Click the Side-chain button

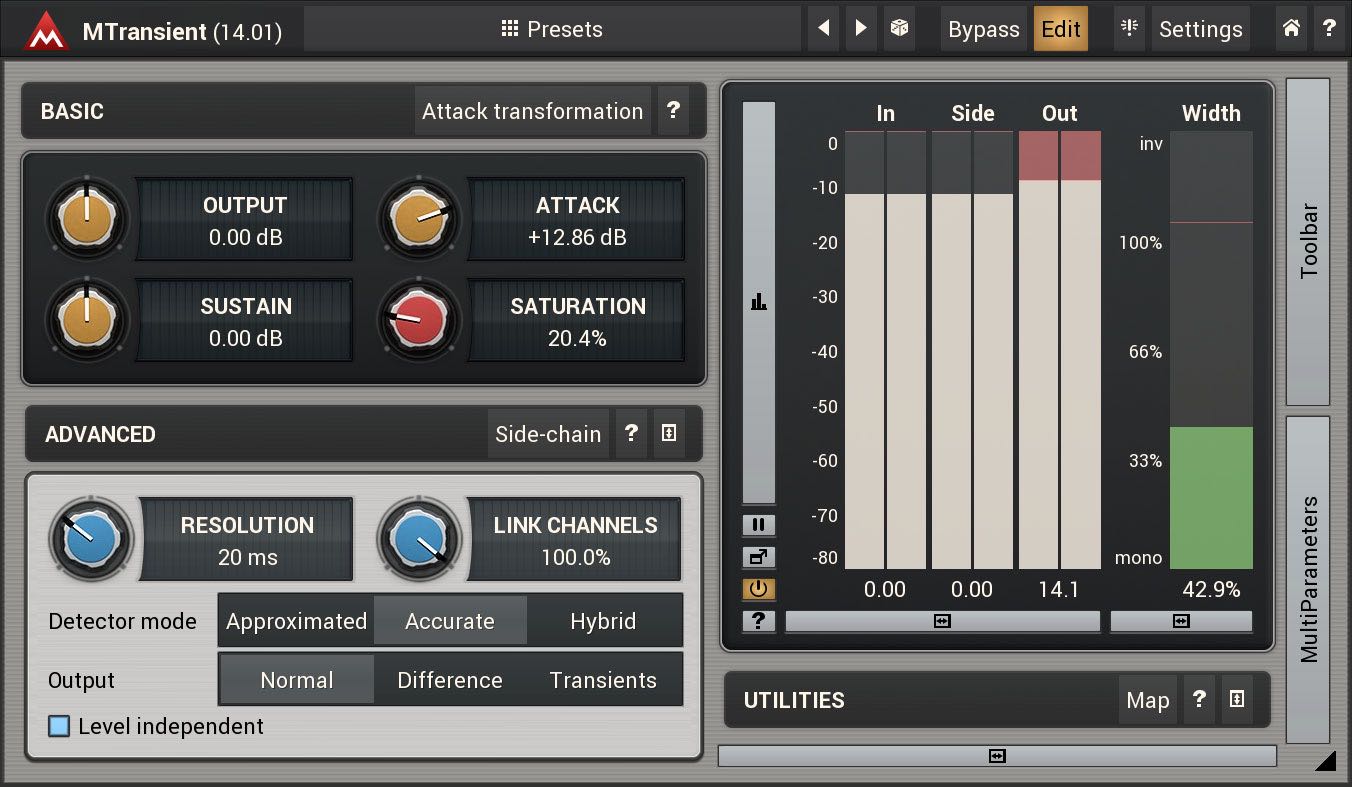pos(548,434)
